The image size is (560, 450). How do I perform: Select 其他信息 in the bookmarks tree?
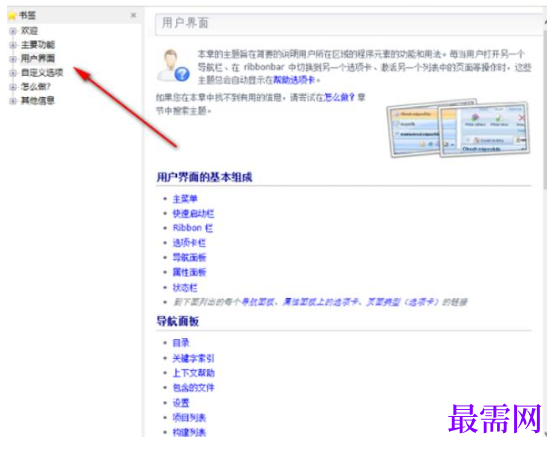[x=38, y=100]
